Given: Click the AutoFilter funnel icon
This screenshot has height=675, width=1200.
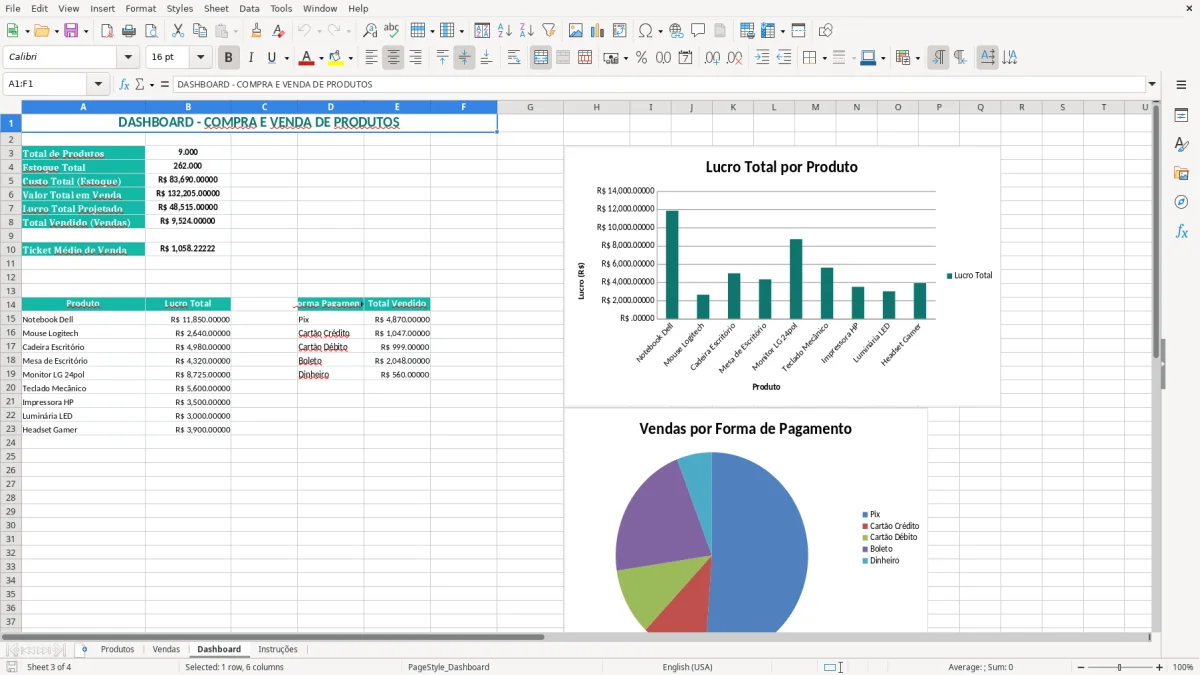Looking at the screenshot, I should pyautogui.click(x=549, y=31).
